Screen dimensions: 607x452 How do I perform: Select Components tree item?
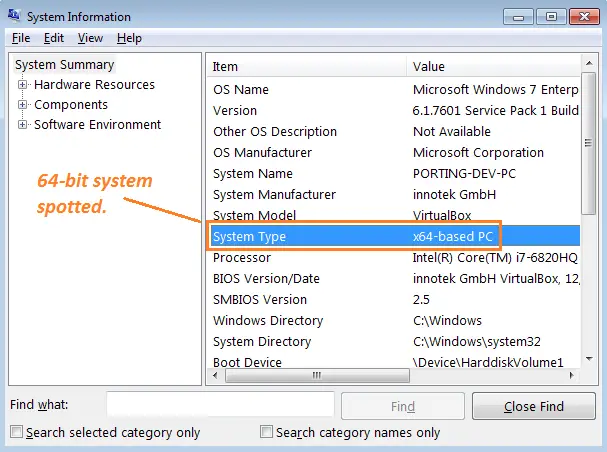pyautogui.click(x=71, y=104)
